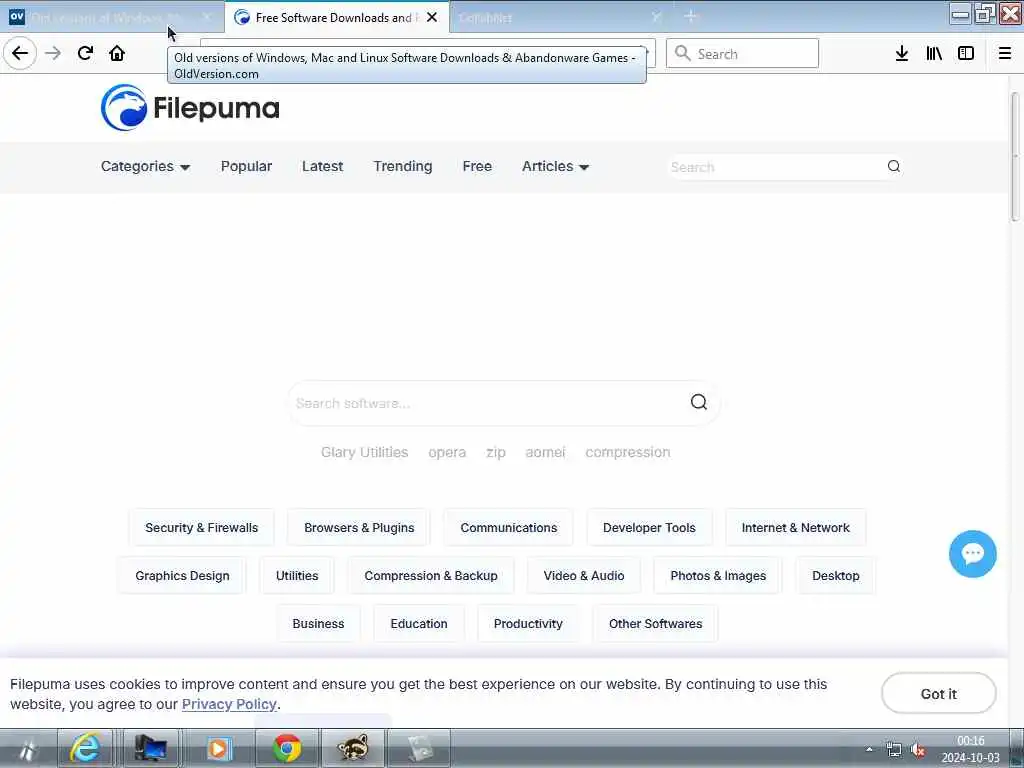Accept cookies with the Got it button
The height and width of the screenshot is (768, 1024).
click(938, 694)
